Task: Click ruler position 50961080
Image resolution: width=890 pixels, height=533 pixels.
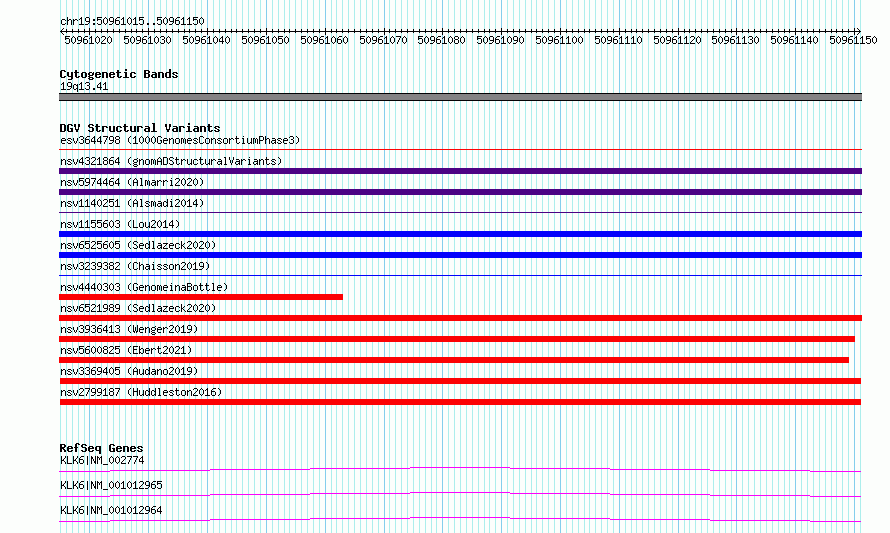Action: pyautogui.click(x=442, y=40)
